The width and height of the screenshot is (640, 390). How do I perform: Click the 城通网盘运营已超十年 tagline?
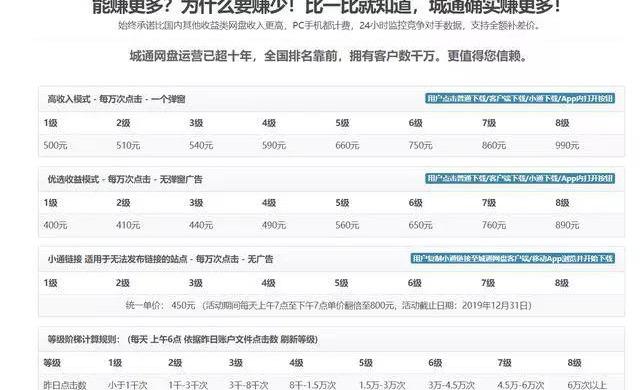pos(329,56)
